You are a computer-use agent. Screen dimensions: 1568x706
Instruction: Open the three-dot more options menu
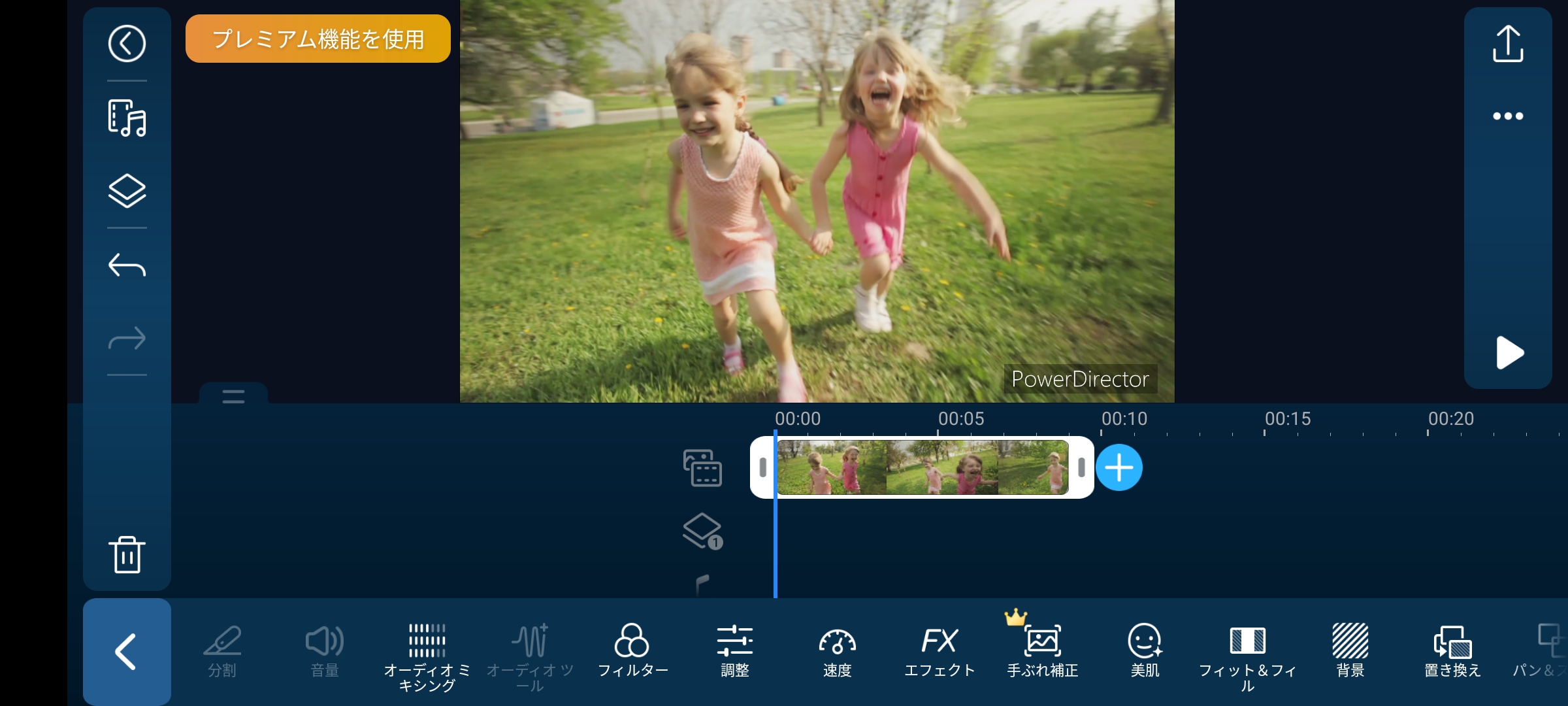point(1508,116)
